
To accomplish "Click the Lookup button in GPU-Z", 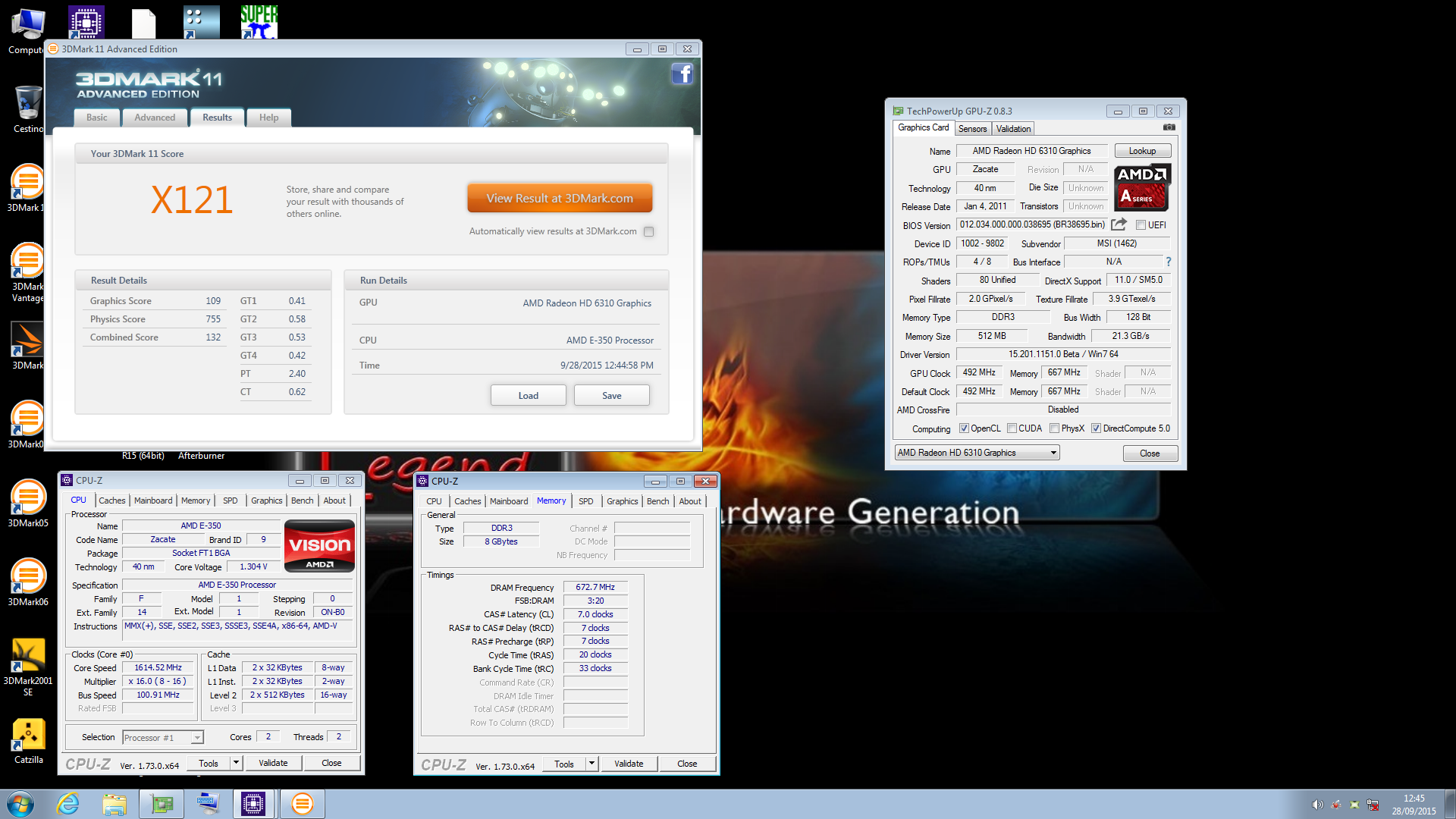I will pyautogui.click(x=1143, y=151).
